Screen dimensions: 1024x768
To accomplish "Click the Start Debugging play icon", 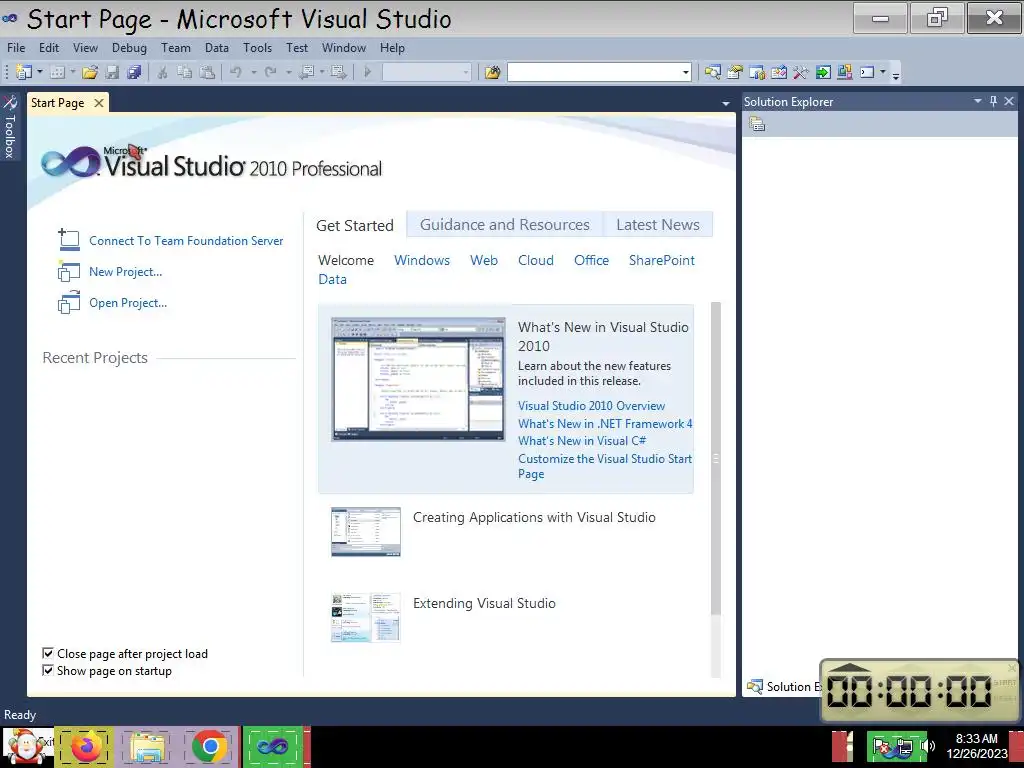I will (367, 72).
